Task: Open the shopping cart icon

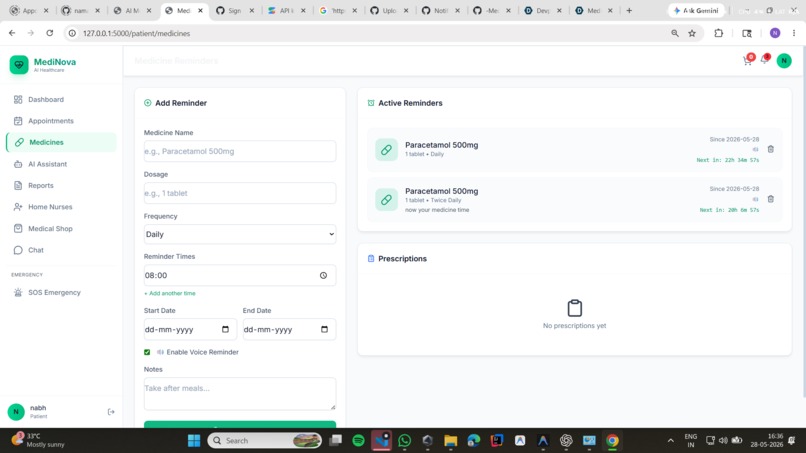Action: tap(747, 61)
